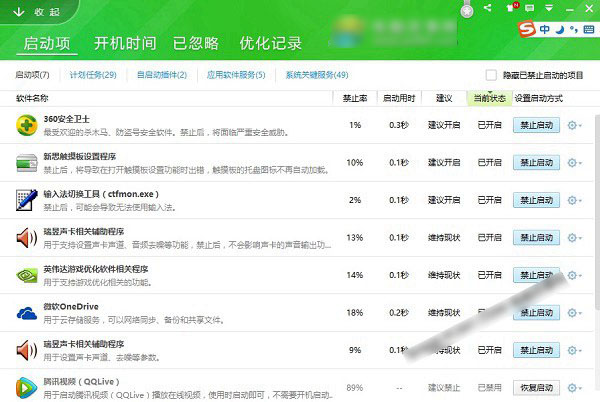Open gear dropdown for 腾讯视频 row
Image resolution: width=600 pixels, height=402 pixels.
(575, 387)
